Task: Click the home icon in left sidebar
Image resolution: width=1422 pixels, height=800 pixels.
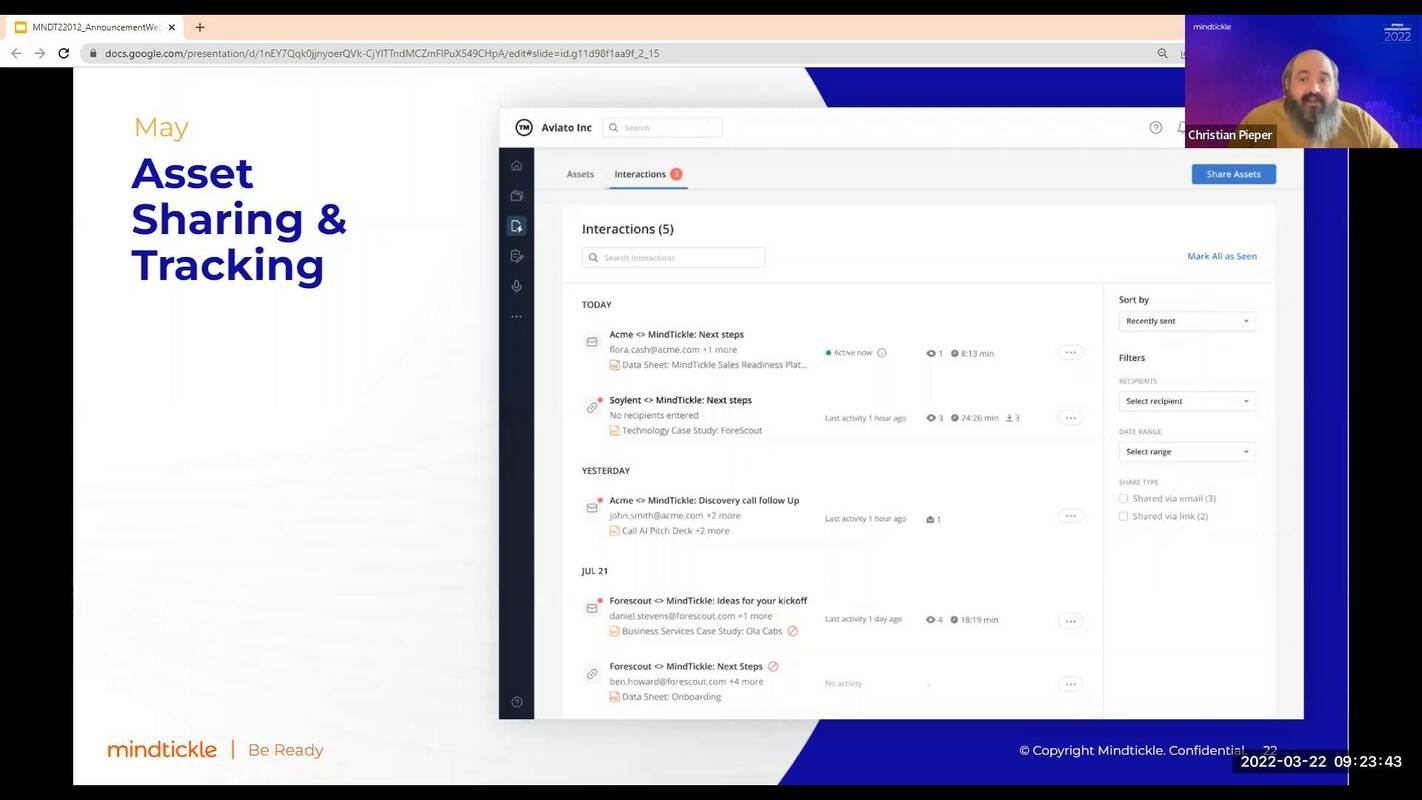Action: (516, 166)
